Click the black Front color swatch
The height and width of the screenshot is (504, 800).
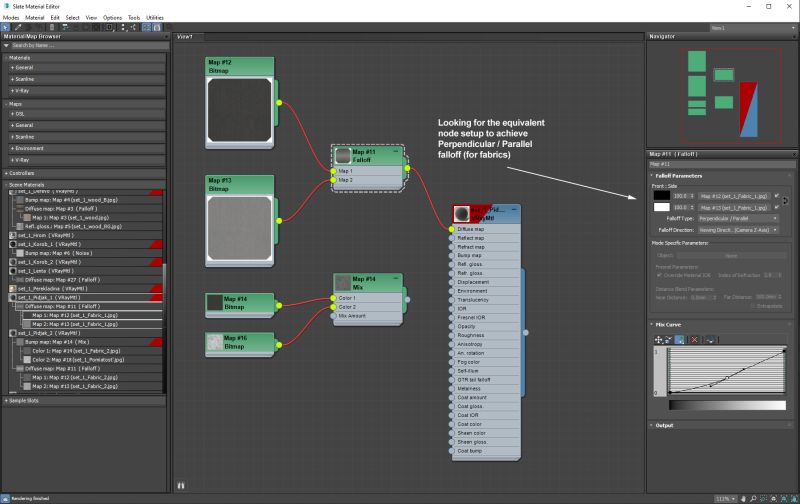point(662,195)
